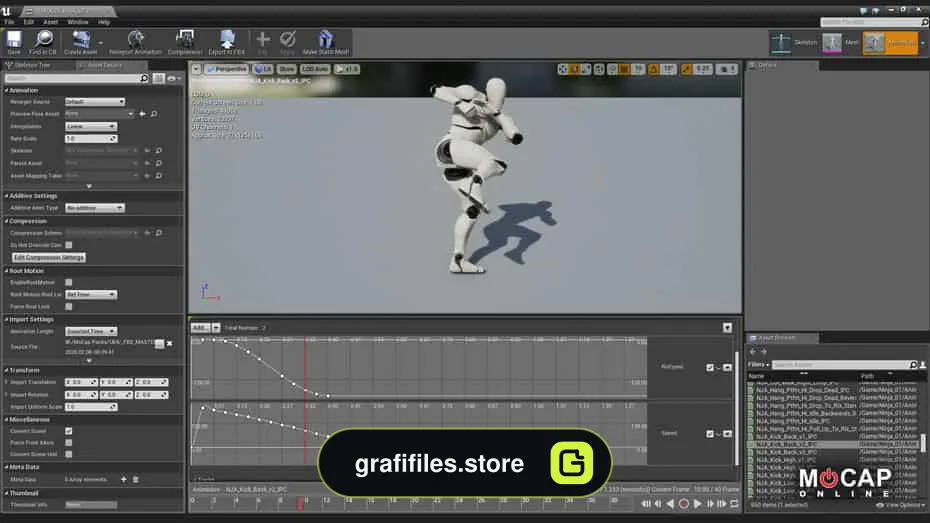
Task: Toggle the EnableRootMotion checkbox
Action: tap(69, 282)
